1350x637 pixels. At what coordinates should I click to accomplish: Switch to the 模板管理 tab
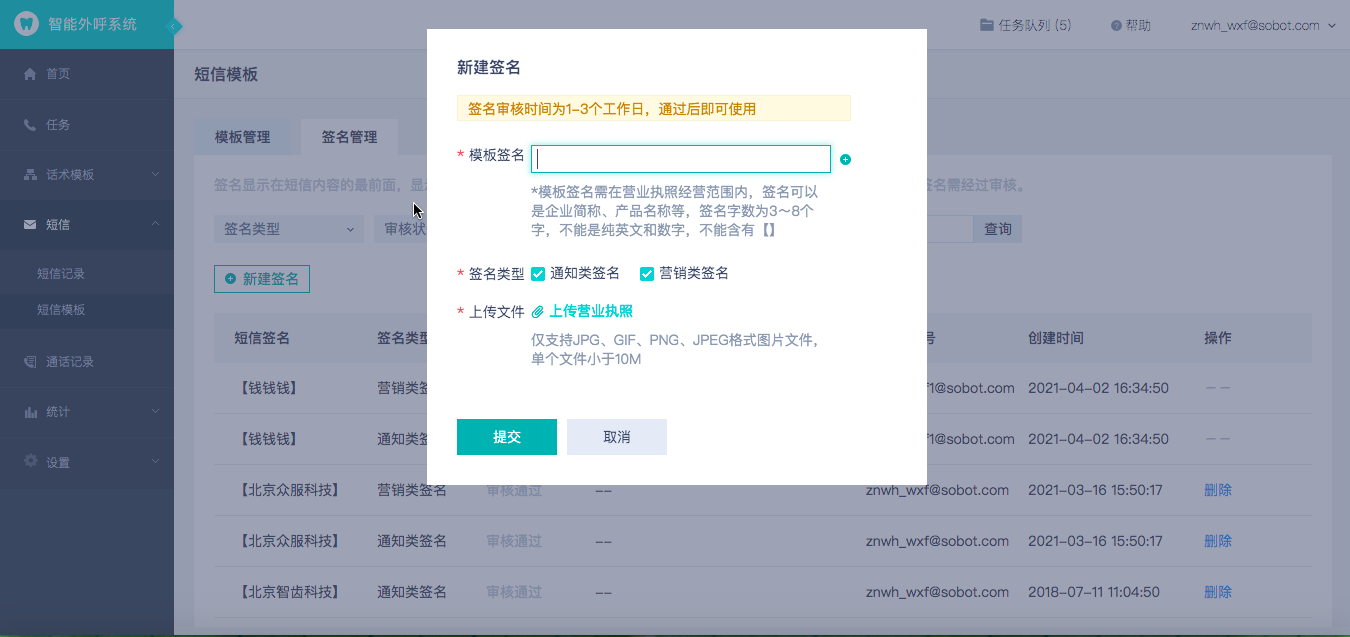click(x=243, y=137)
